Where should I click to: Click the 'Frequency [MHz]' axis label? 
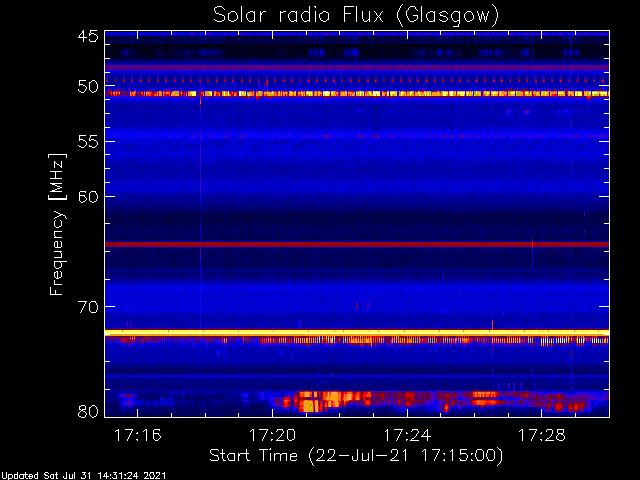tap(57, 224)
